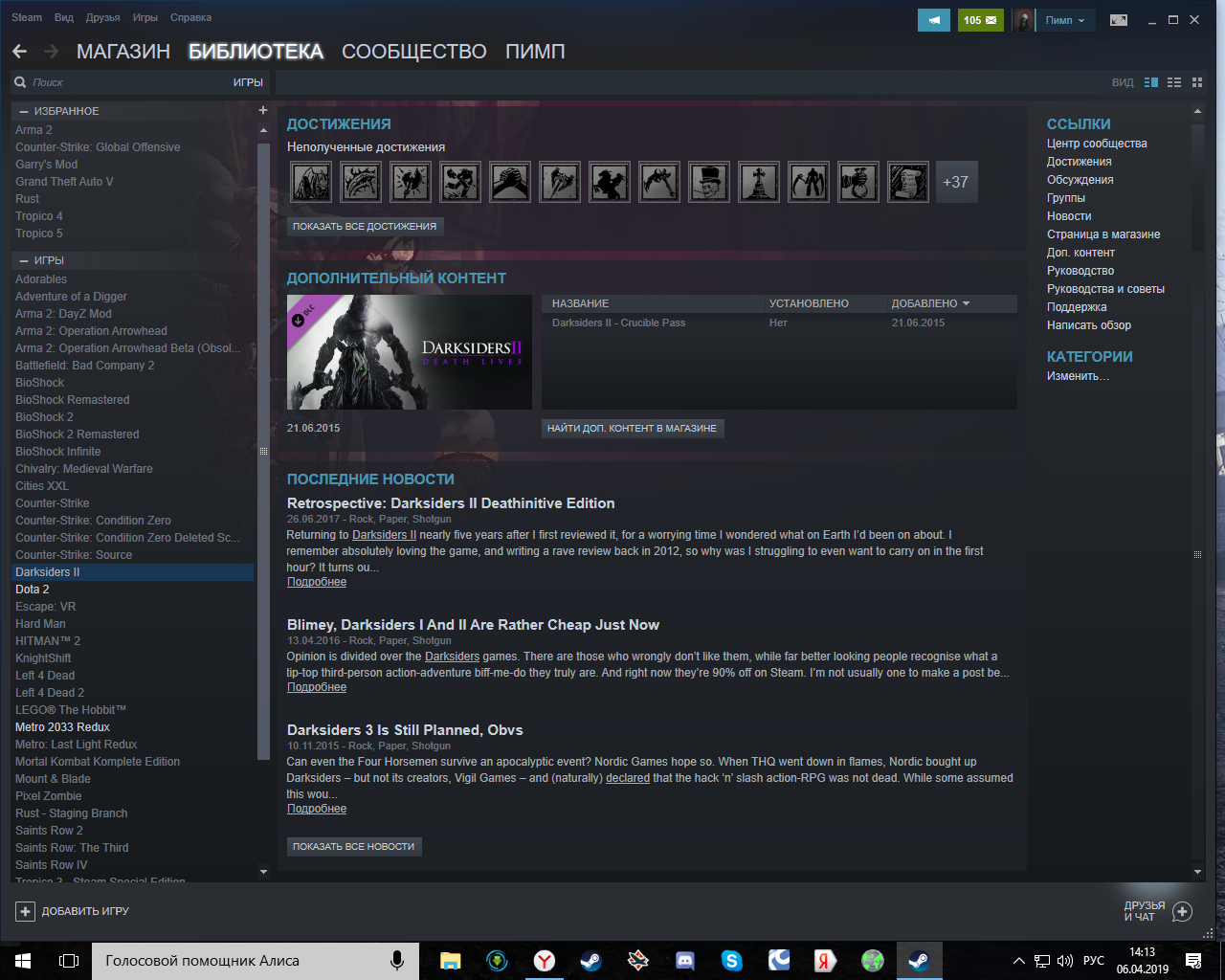The image size is (1225, 980).
Task: Open the scroll achievement icon
Action: (908, 181)
